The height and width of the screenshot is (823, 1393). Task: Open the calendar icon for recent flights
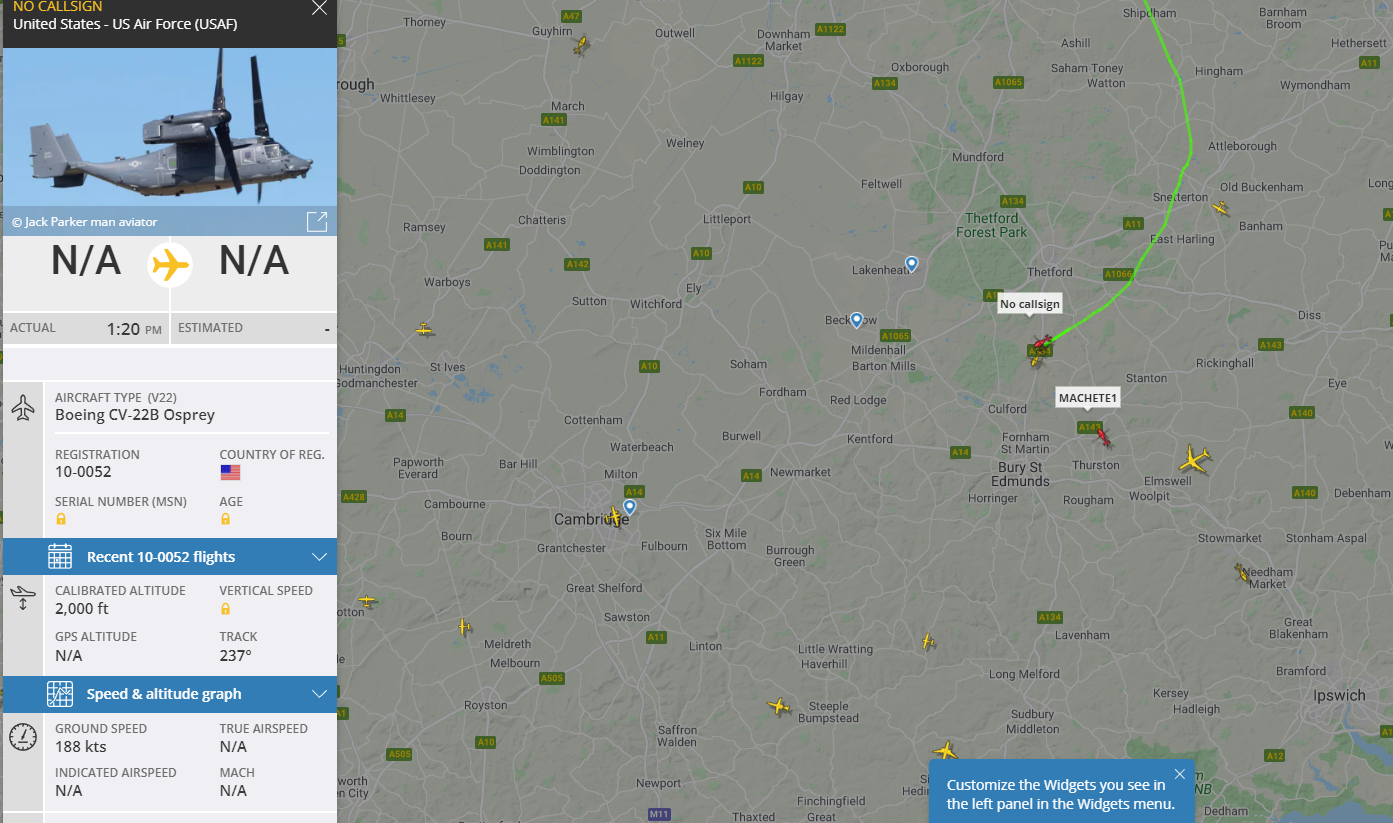60,557
